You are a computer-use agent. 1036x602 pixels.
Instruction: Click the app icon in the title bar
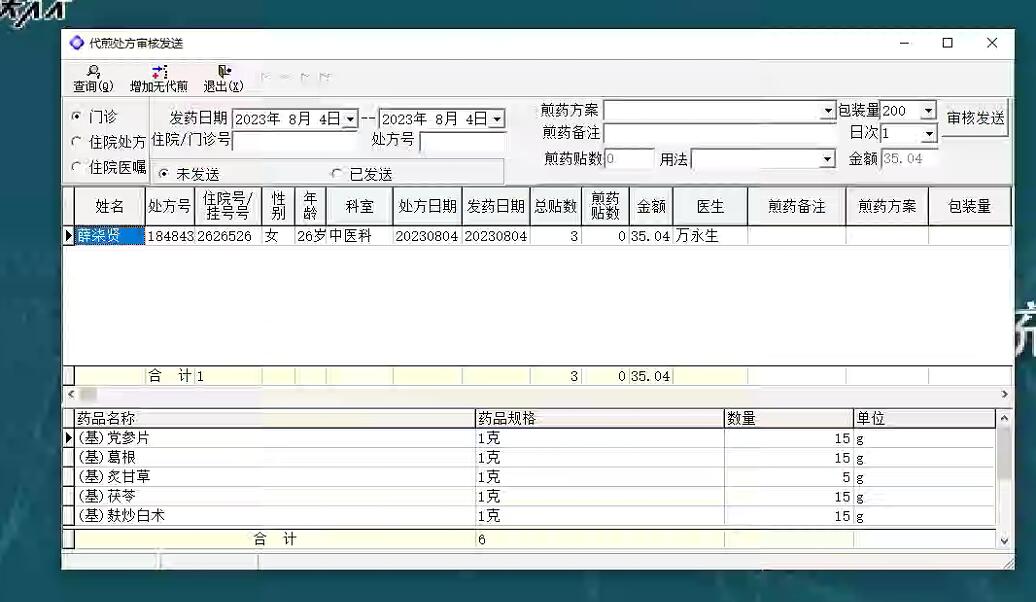click(x=77, y=43)
